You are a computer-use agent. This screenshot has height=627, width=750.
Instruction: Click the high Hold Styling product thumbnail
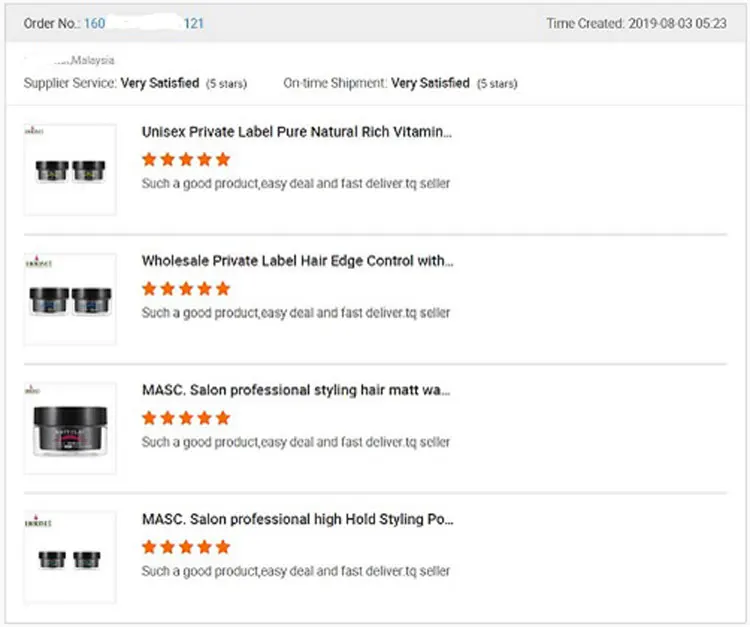[70, 557]
